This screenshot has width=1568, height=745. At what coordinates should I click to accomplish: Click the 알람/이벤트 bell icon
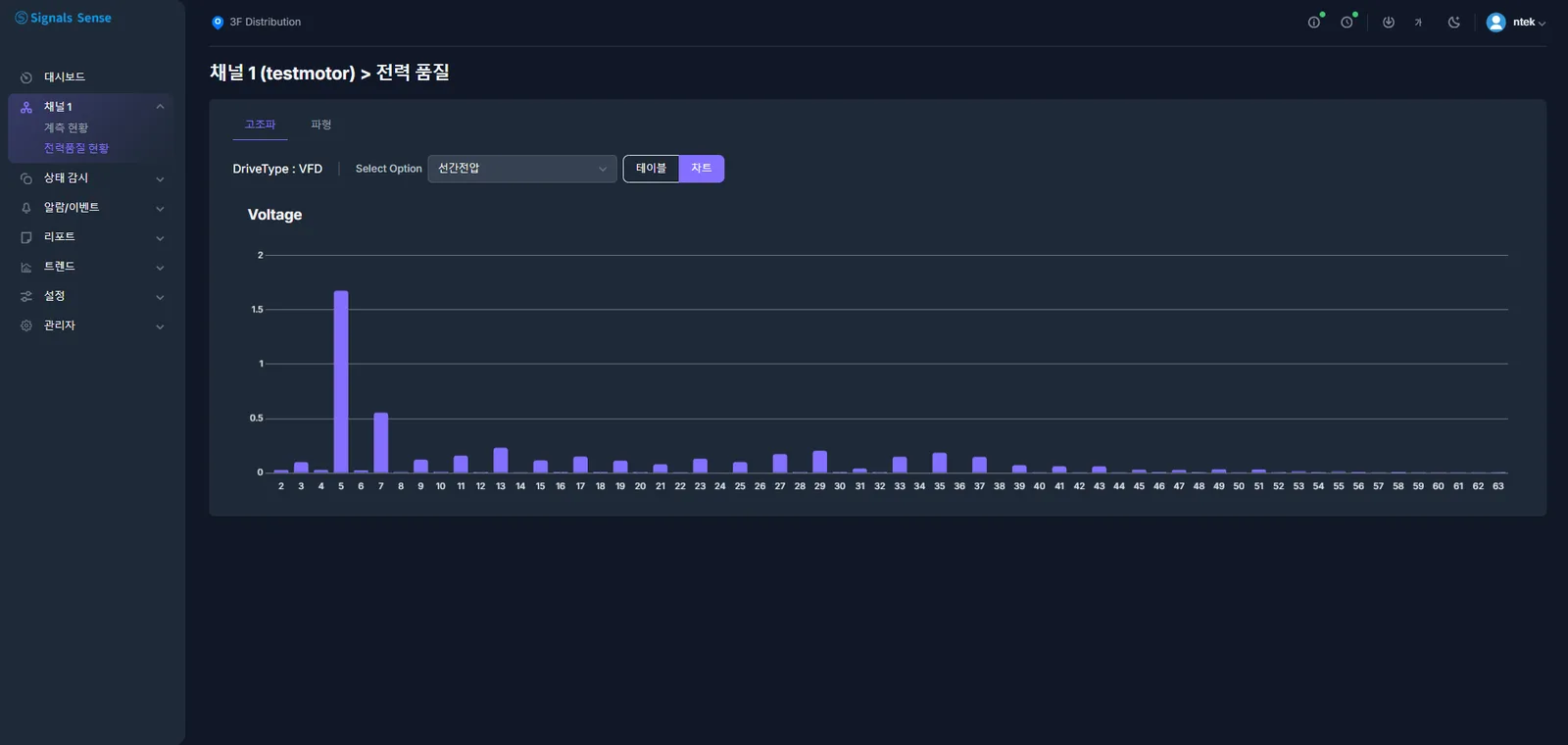point(26,208)
